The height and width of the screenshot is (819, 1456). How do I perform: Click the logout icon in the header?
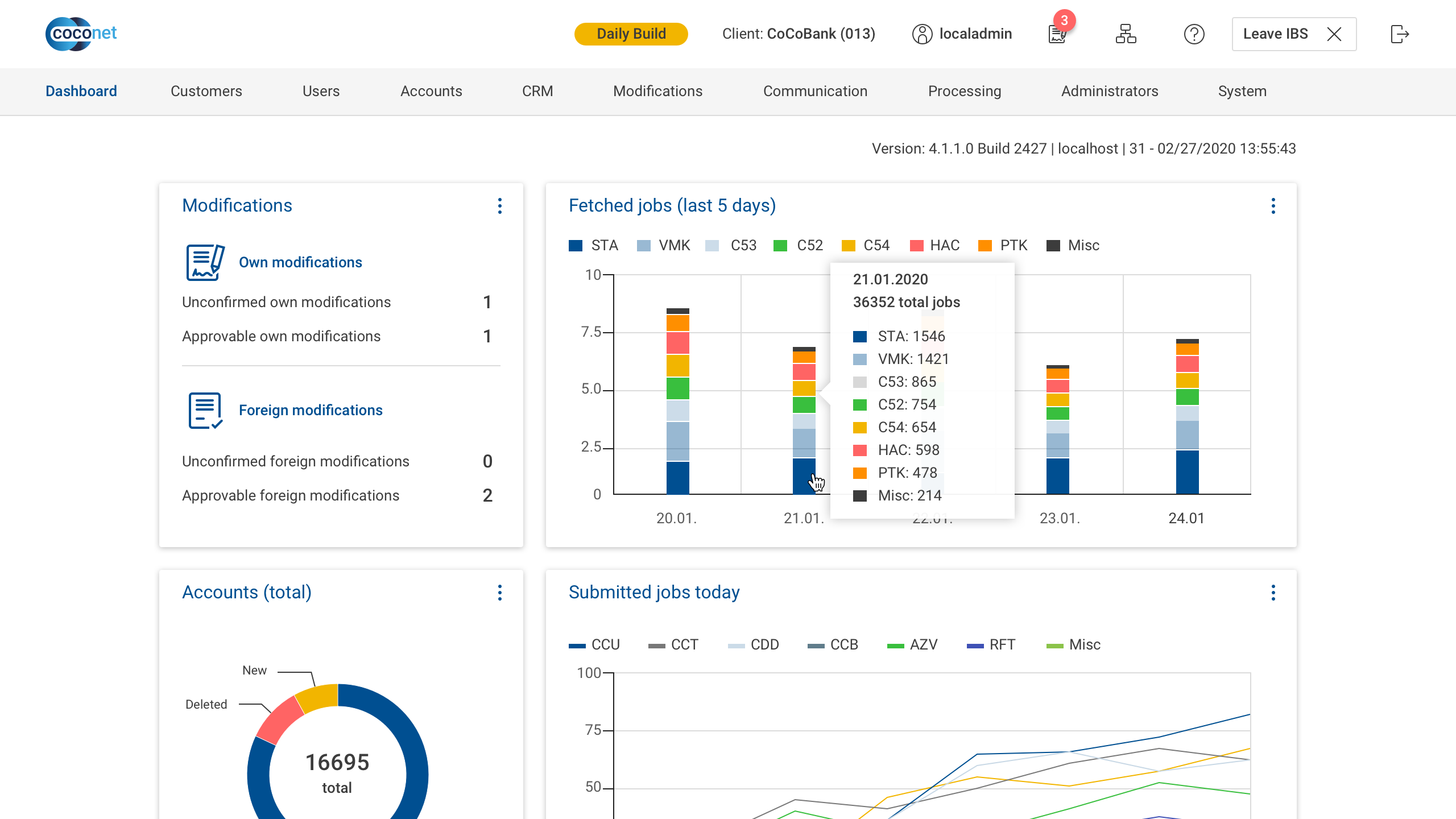[1400, 34]
